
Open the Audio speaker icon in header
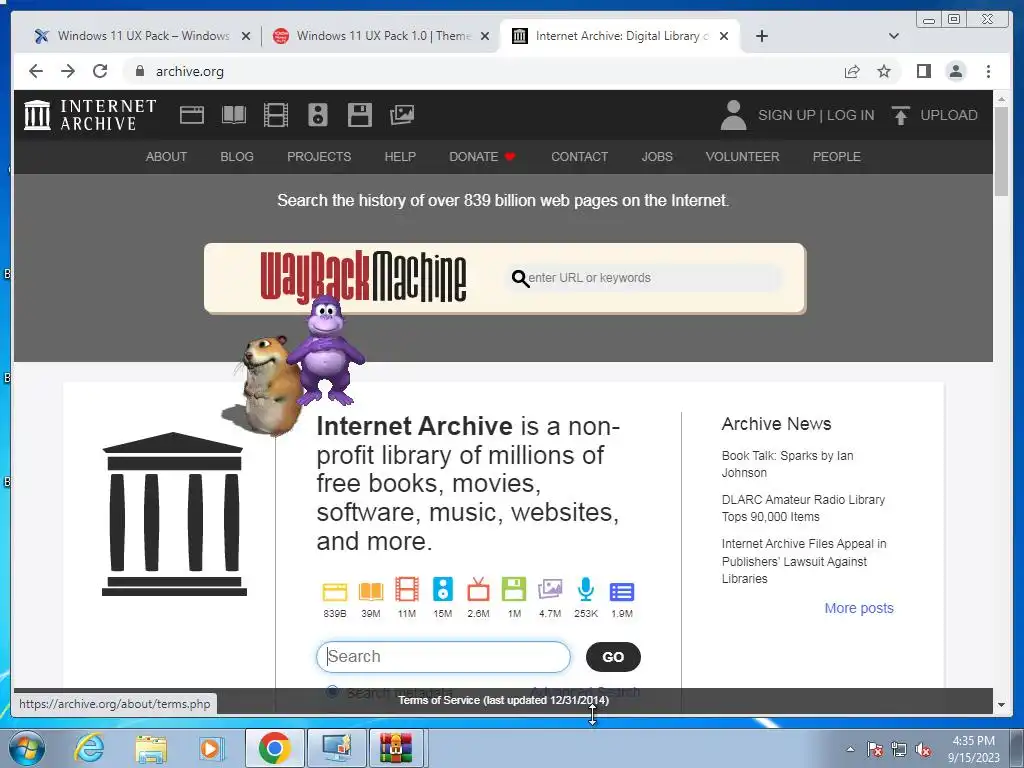pyautogui.click(x=318, y=115)
